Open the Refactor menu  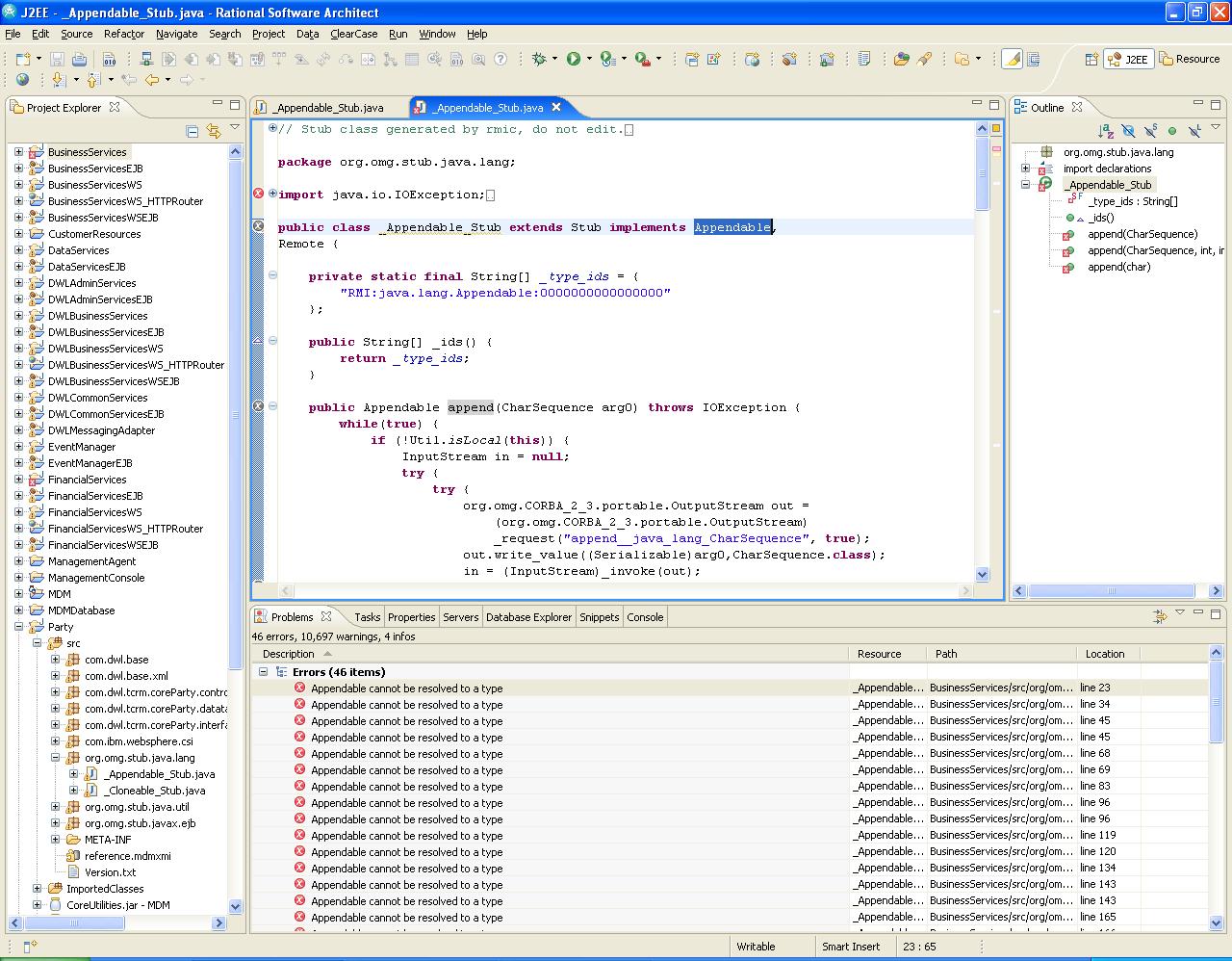(x=123, y=34)
